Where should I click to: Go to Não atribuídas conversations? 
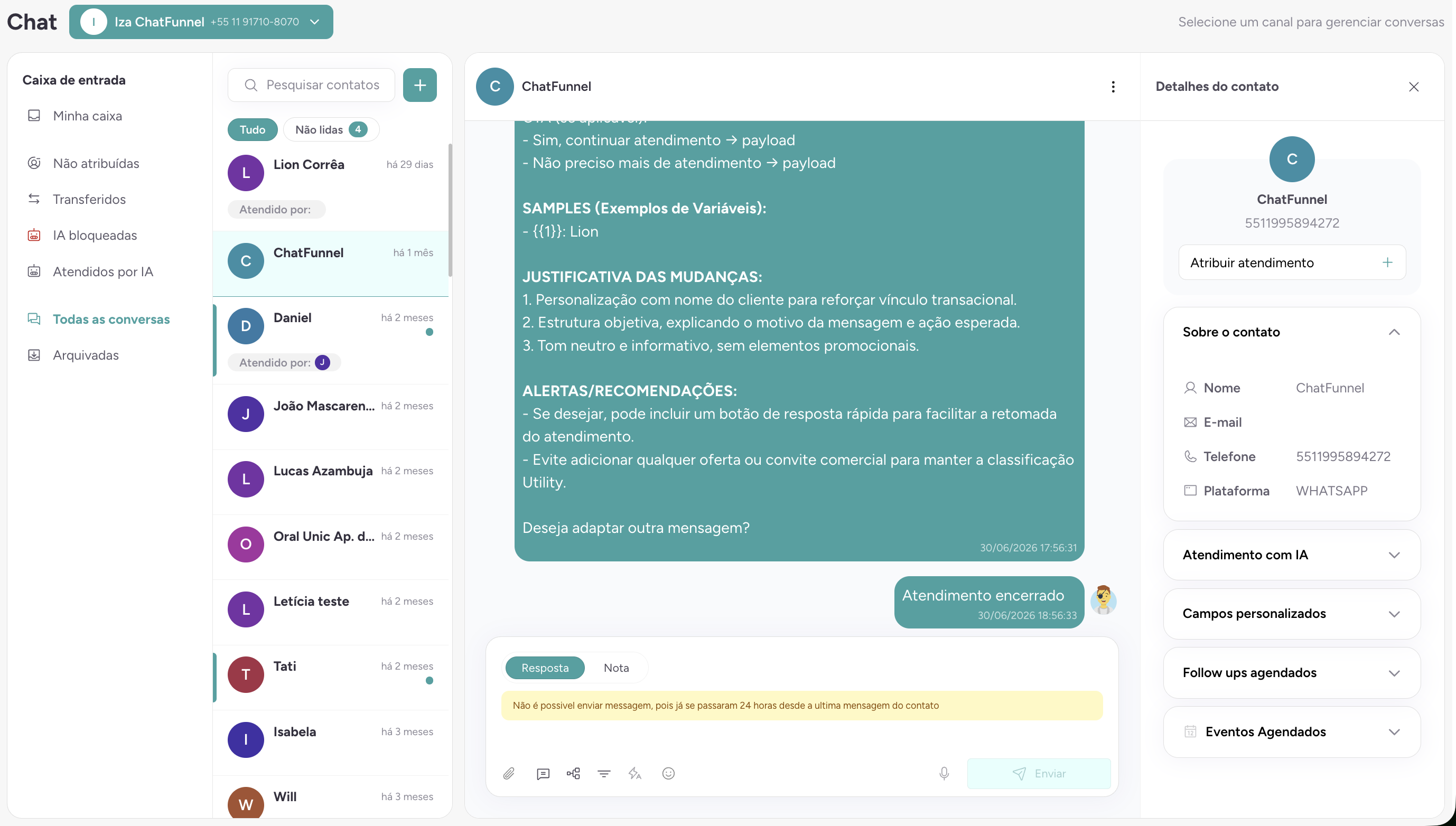96,163
